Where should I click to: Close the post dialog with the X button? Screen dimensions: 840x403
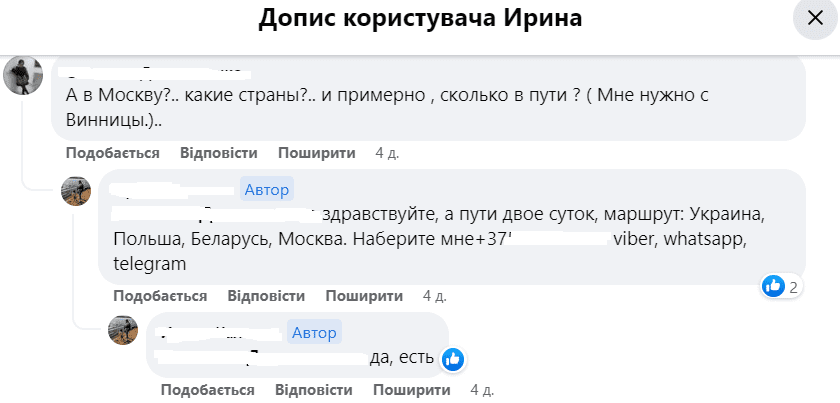click(x=809, y=18)
